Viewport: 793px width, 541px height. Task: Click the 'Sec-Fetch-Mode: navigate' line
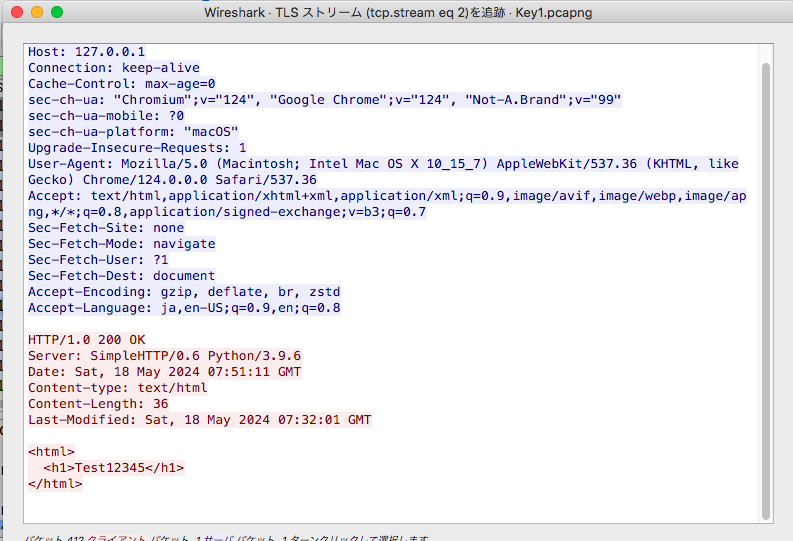point(122,244)
